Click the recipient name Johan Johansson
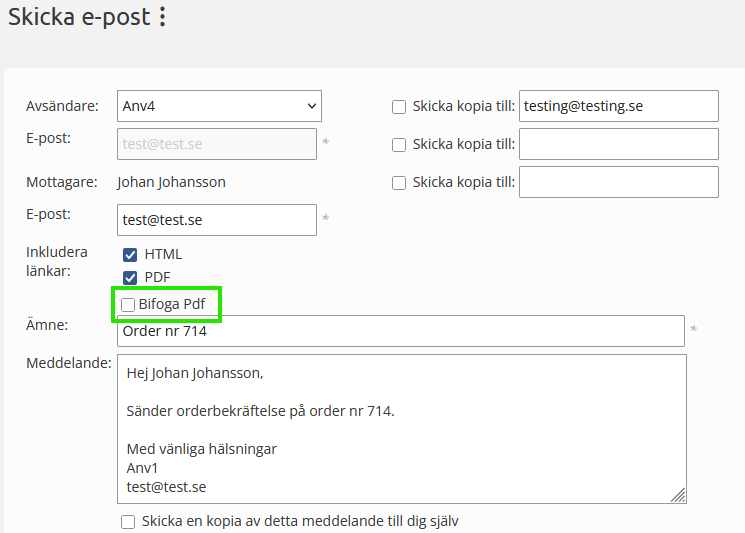745x533 pixels. click(171, 182)
